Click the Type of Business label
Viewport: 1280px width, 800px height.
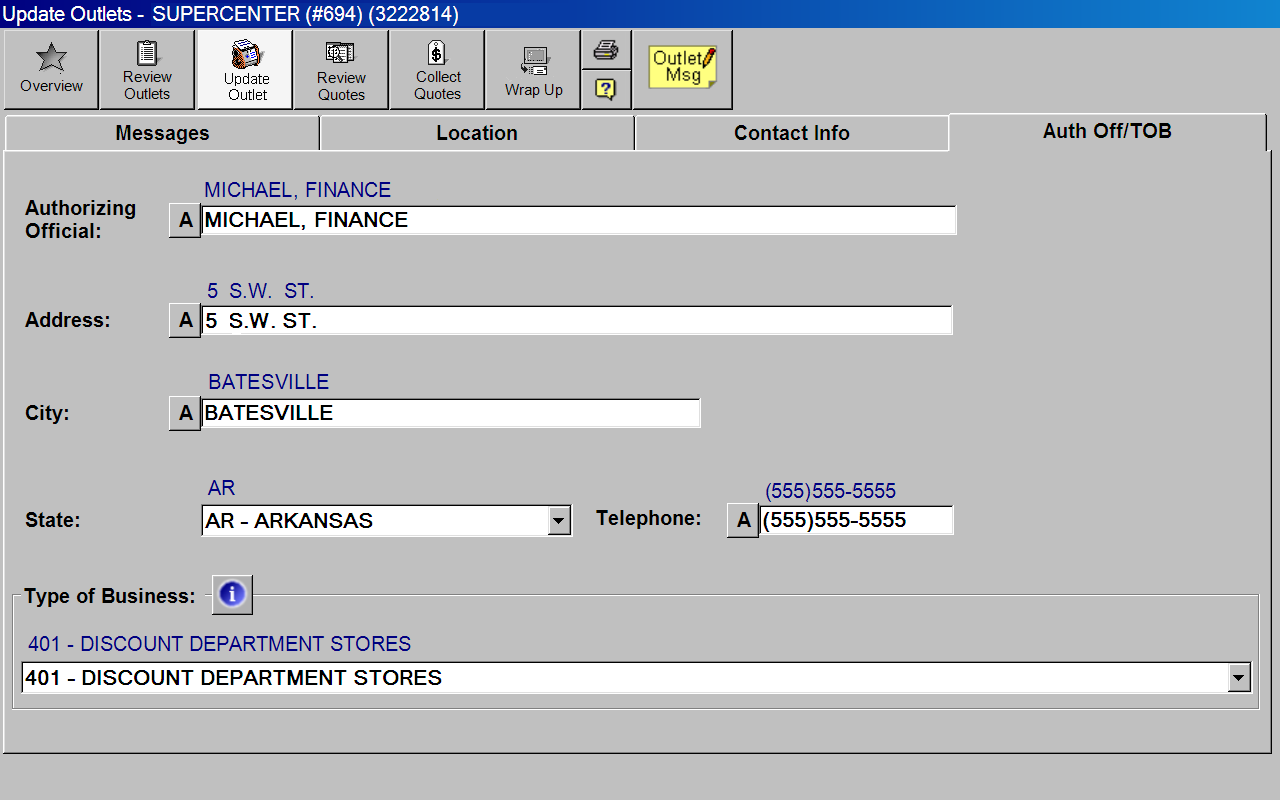pyautogui.click(x=110, y=596)
